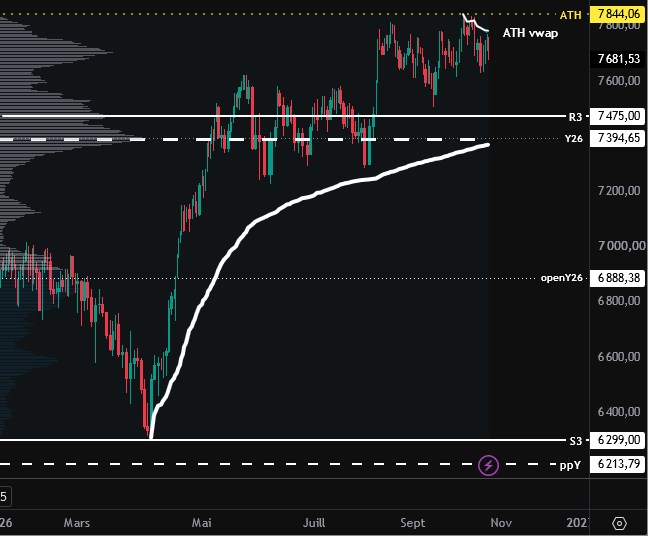Click the Sept label on time axis
Image resolution: width=648 pixels, height=536 pixels.
tap(412, 523)
